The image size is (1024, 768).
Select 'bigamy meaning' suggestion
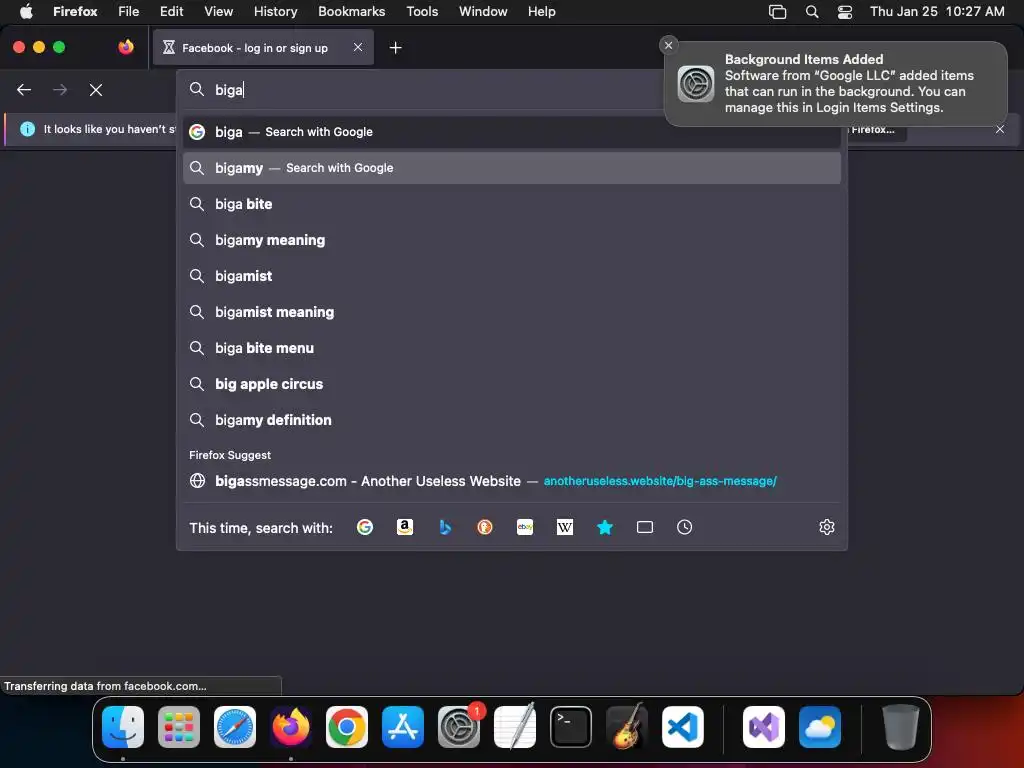512,240
